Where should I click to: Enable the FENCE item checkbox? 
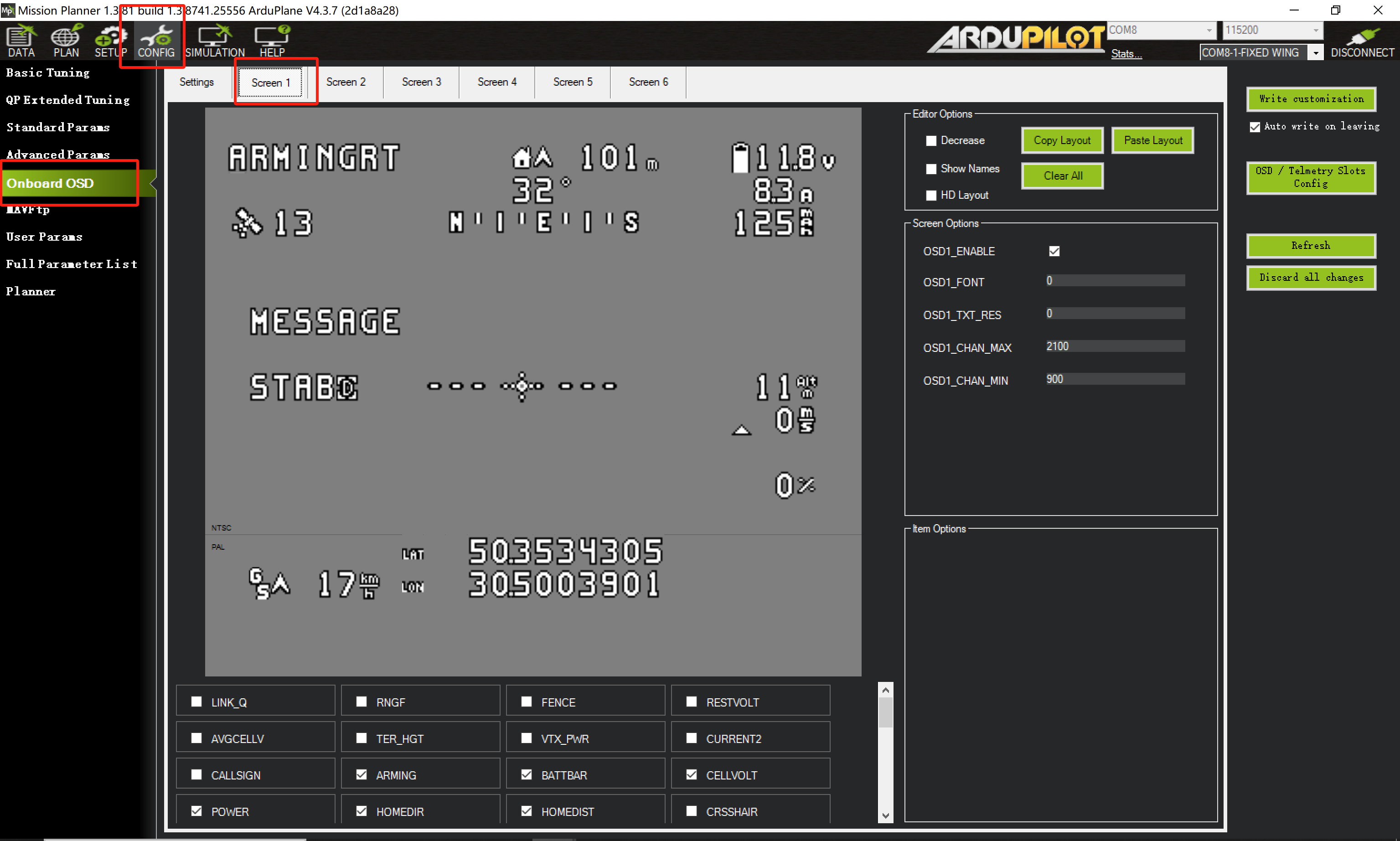(527, 702)
